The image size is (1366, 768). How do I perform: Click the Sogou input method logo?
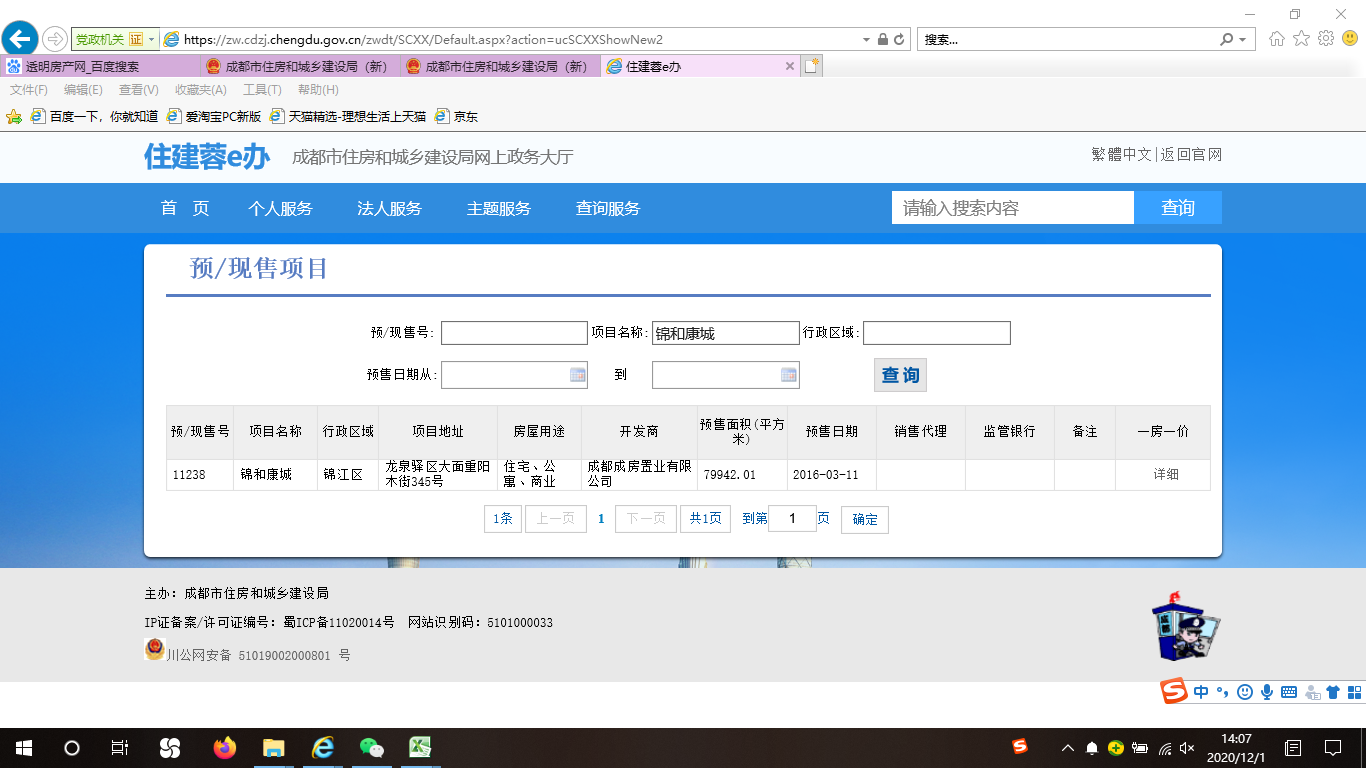pyautogui.click(x=1173, y=691)
